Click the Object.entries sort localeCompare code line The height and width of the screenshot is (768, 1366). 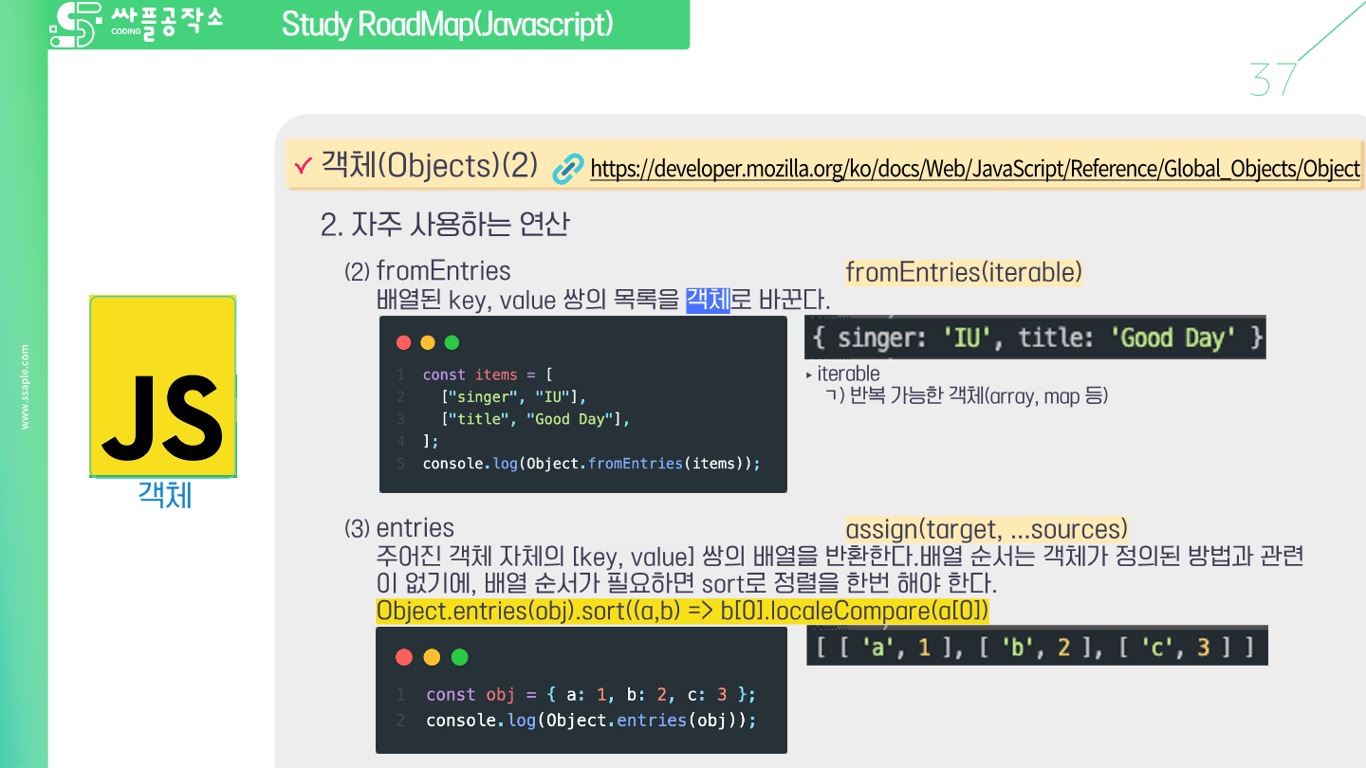680,611
